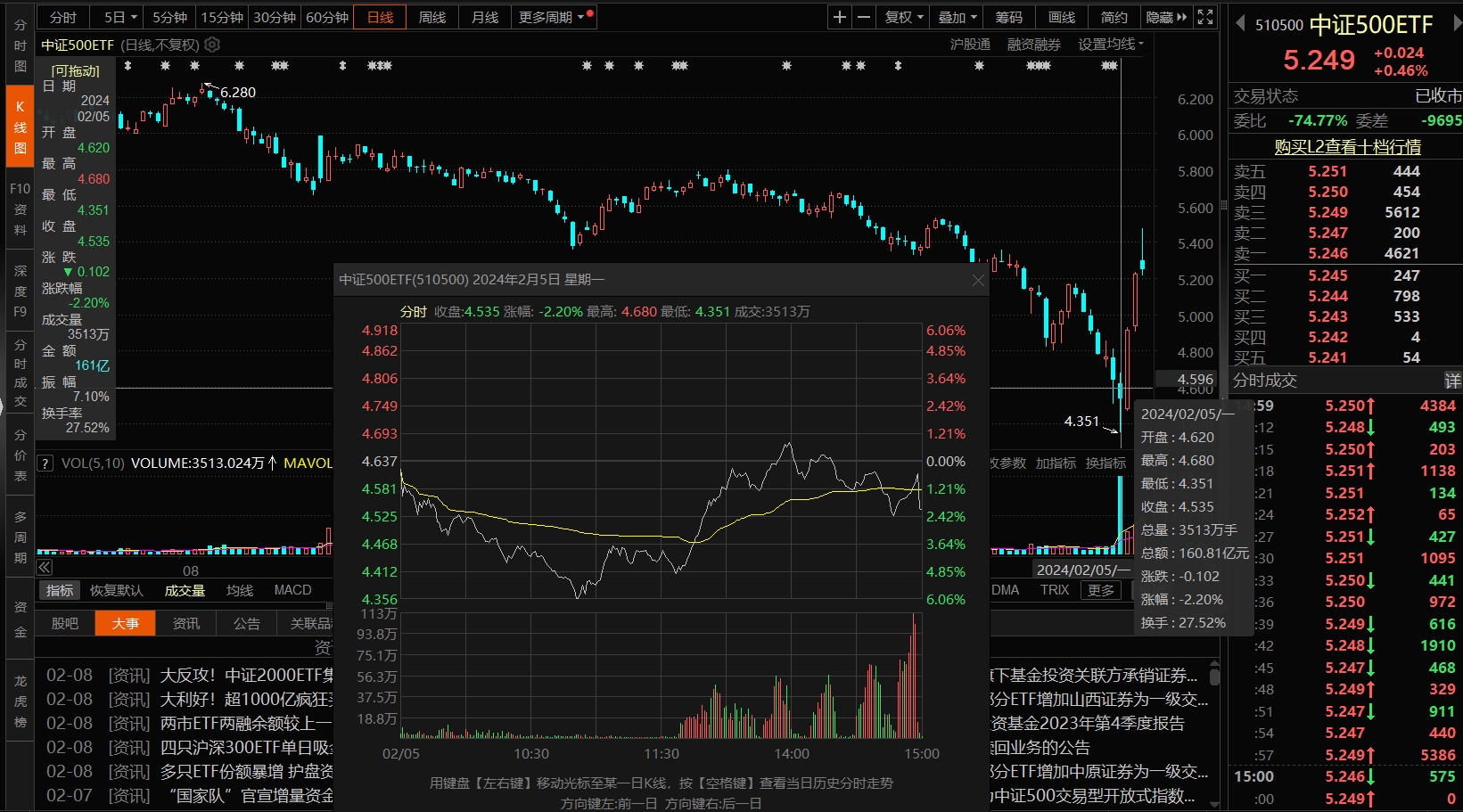Click the 购买L2查看十档行情 link
Image resolution: width=1463 pixels, height=812 pixels.
[1347, 146]
